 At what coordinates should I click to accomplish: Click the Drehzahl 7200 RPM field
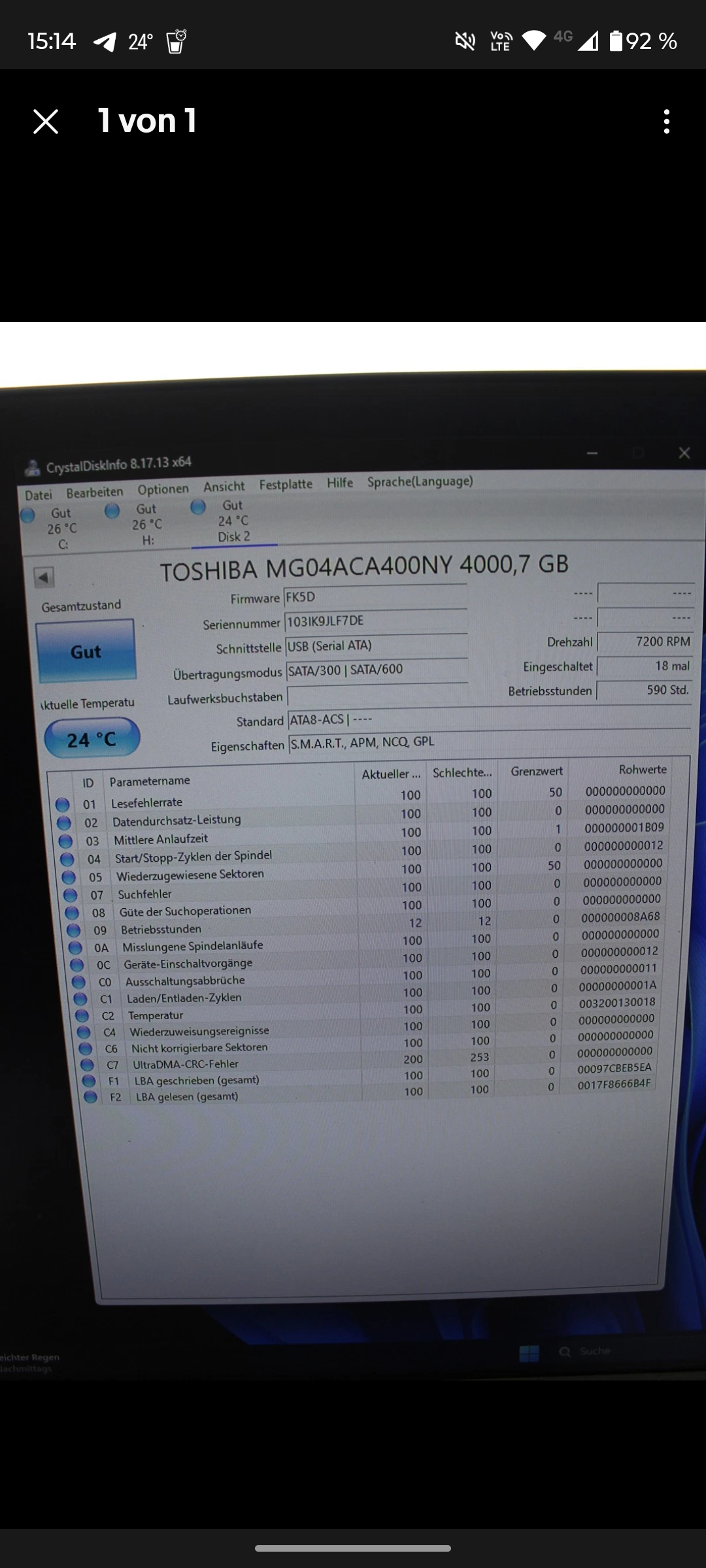(645, 642)
